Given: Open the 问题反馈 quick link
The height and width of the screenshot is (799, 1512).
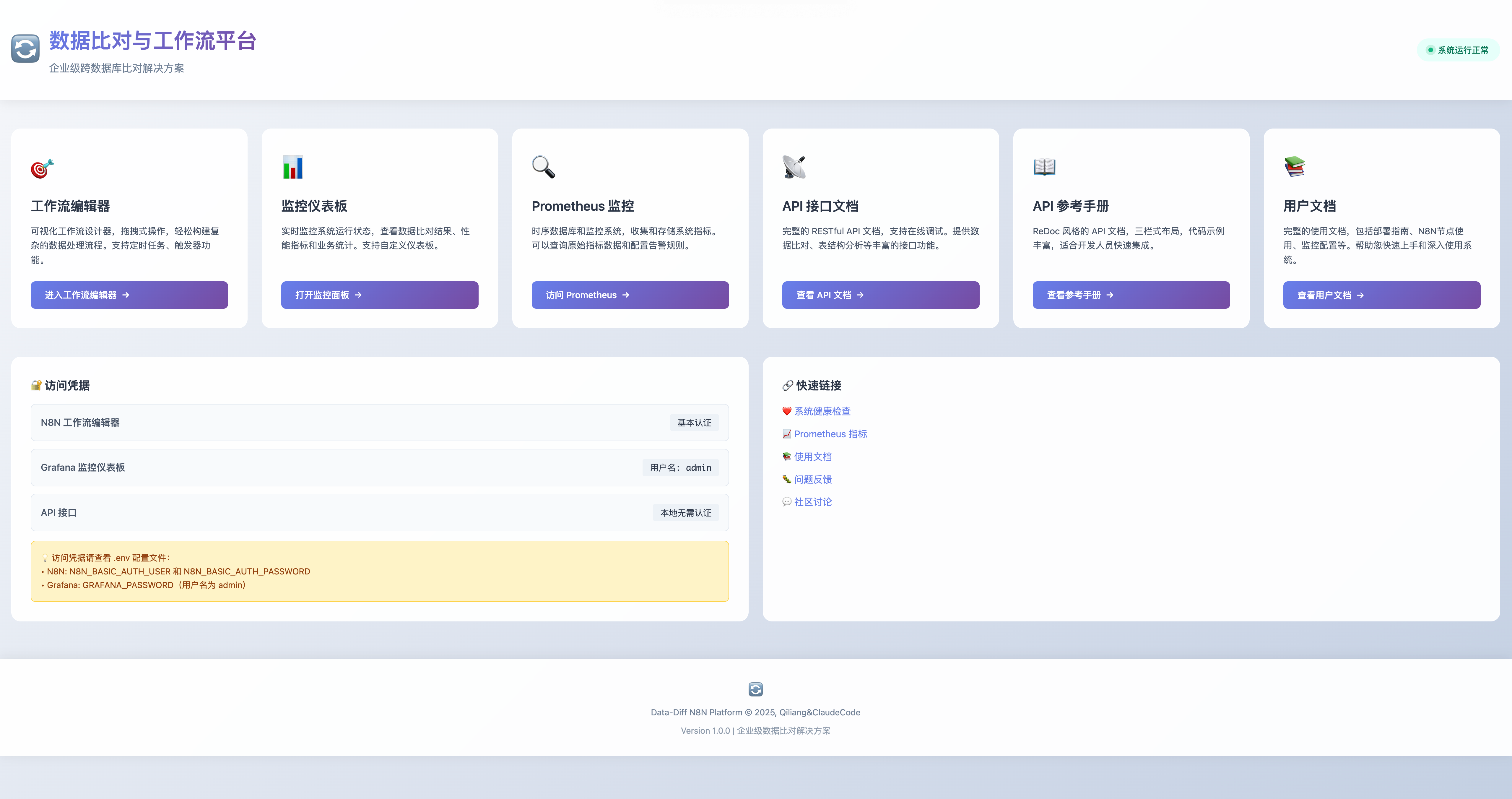Looking at the screenshot, I should click(813, 480).
